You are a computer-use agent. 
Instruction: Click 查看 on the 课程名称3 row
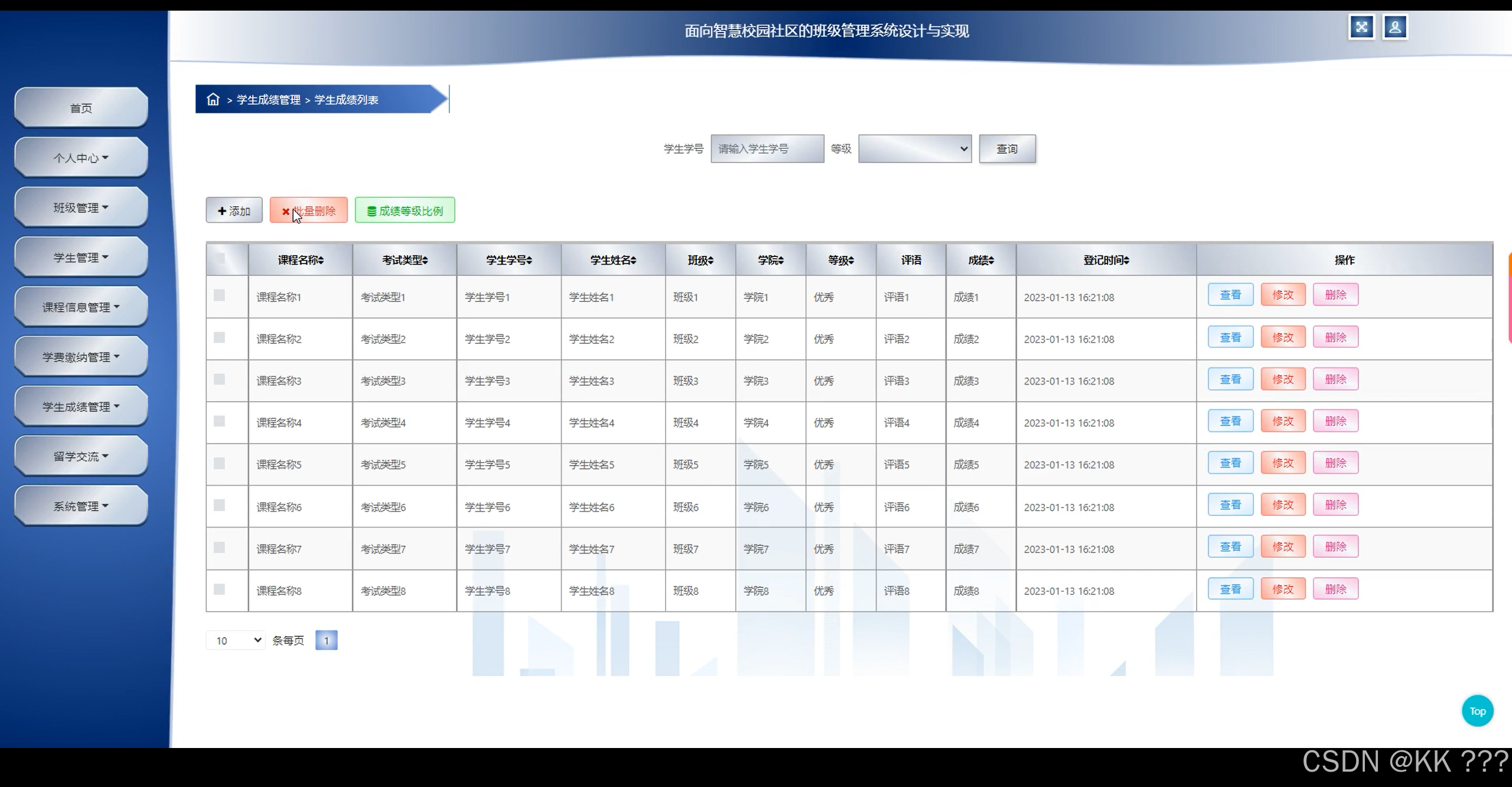(x=1231, y=379)
